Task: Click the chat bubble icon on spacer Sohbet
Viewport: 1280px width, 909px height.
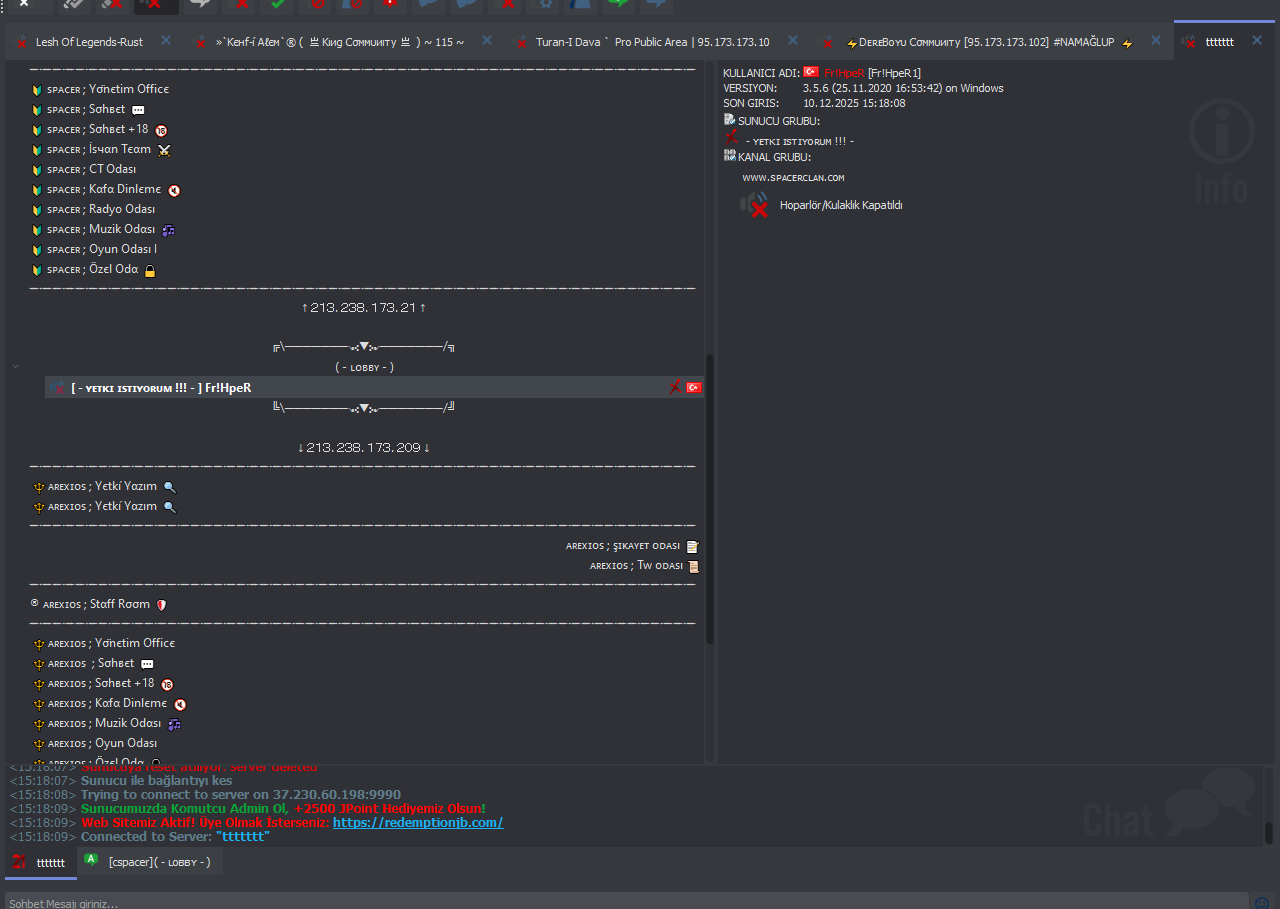Action: point(138,110)
